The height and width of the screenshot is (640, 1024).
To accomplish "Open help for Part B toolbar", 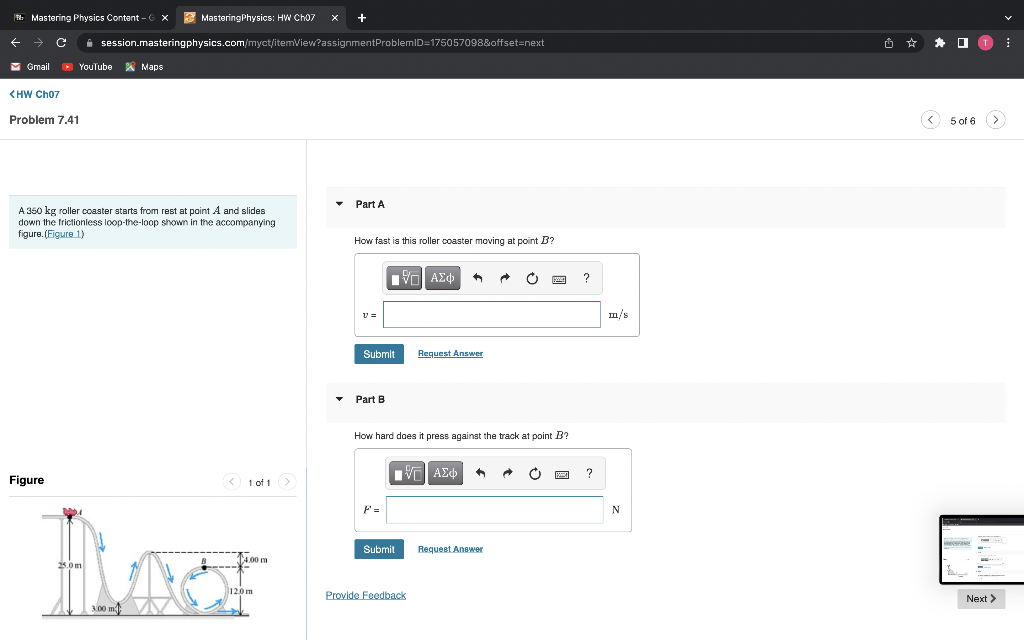I will [589, 473].
